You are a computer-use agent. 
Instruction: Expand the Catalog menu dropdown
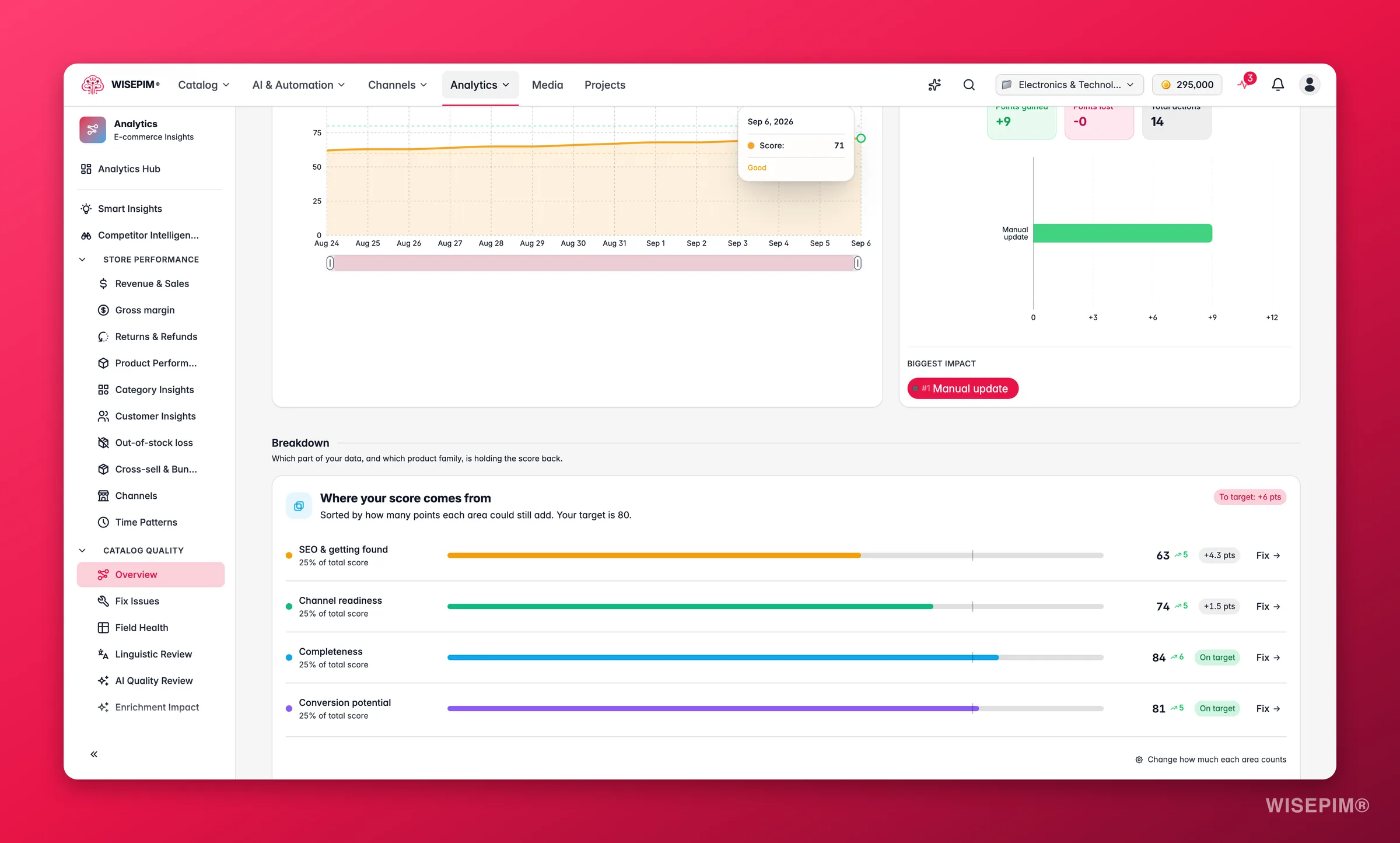[x=204, y=85]
